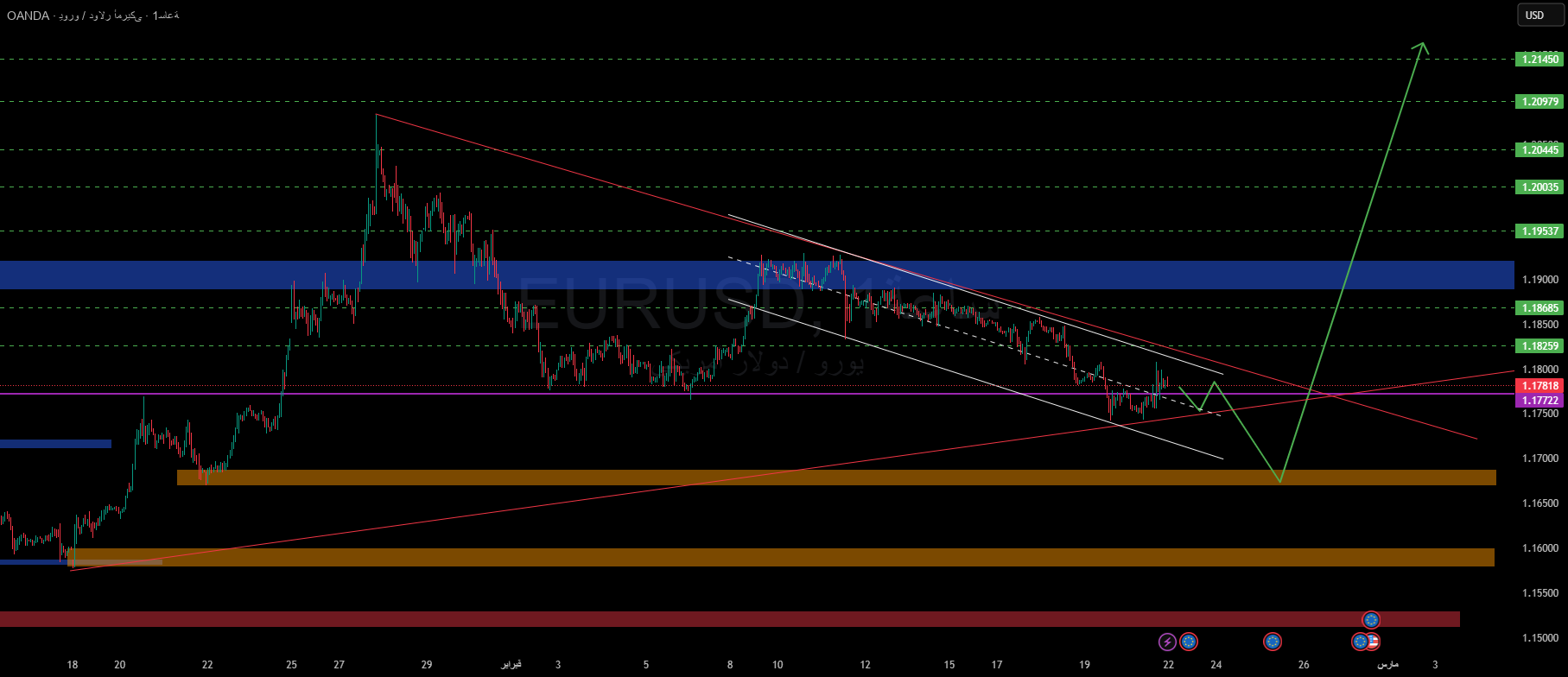Select the 1.21450 green price label
This screenshot has width=1568, height=677.
coord(1540,60)
